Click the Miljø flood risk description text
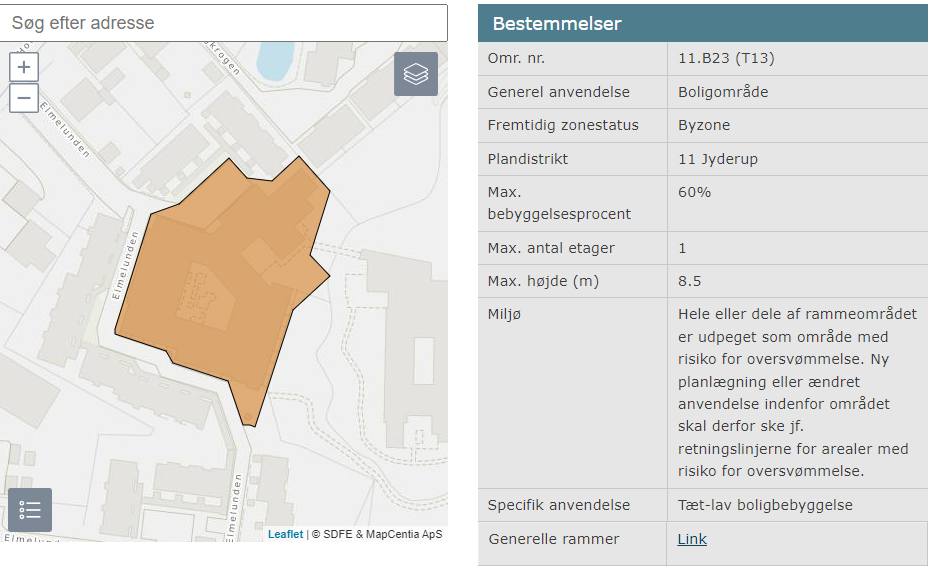This screenshot has width=933, height=570. click(796, 392)
